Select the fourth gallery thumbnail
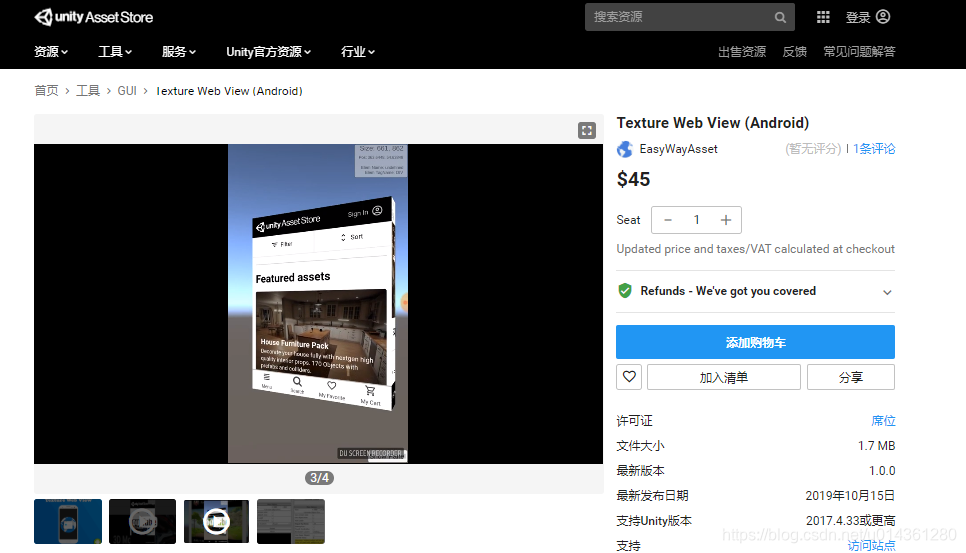The width and height of the screenshot is (966, 553). point(291,522)
